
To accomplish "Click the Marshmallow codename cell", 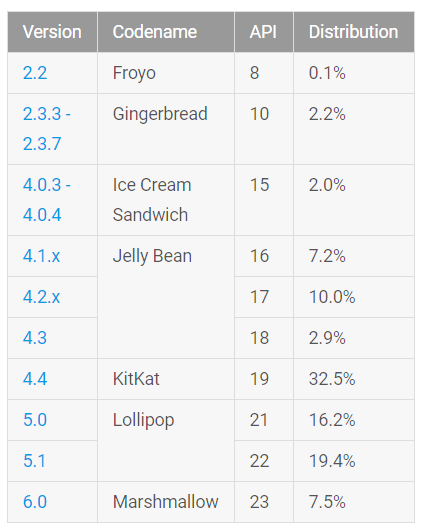I will tap(166, 502).
